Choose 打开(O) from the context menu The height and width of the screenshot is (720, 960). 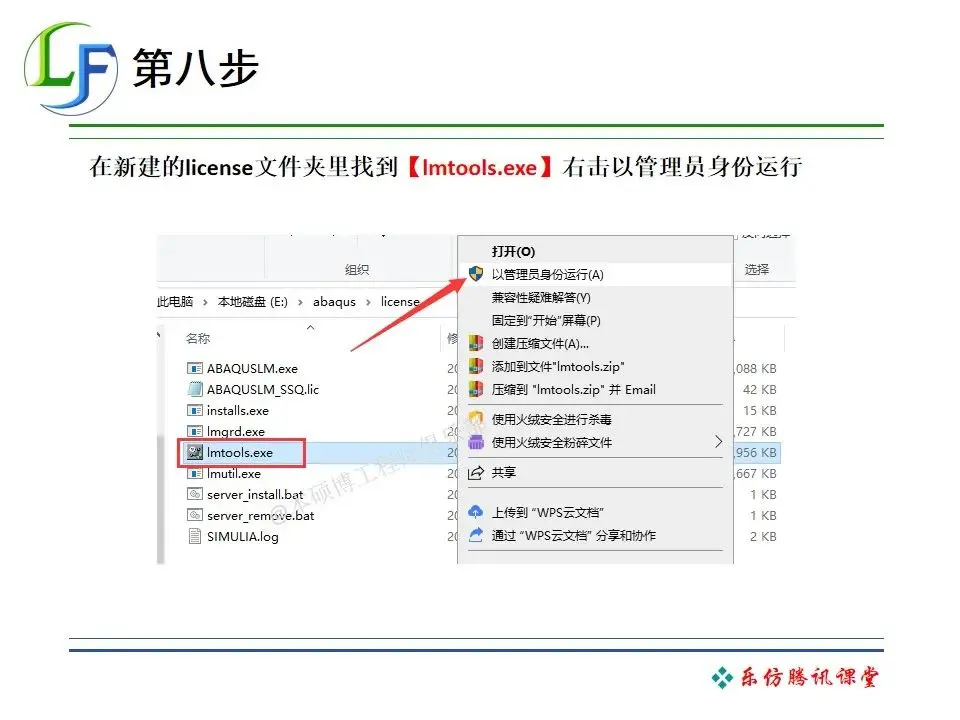pyautogui.click(x=595, y=251)
